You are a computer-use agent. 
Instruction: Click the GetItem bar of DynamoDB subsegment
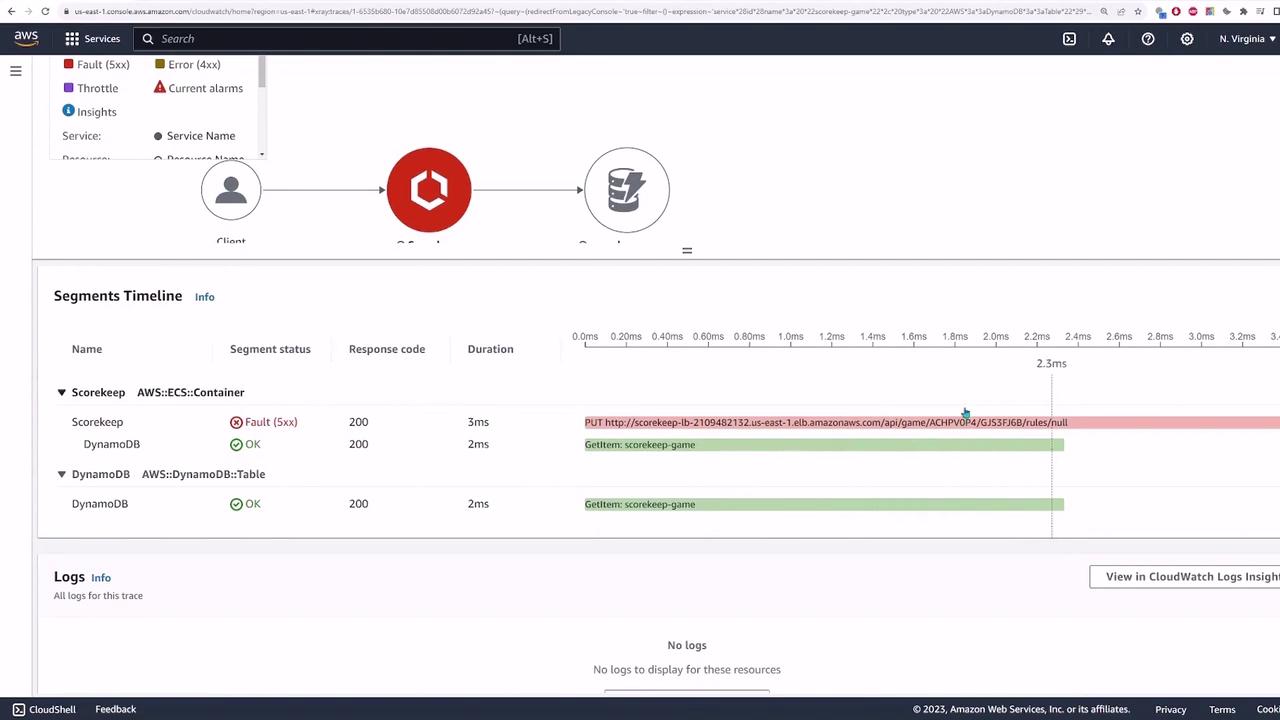pyautogui.click(x=824, y=444)
